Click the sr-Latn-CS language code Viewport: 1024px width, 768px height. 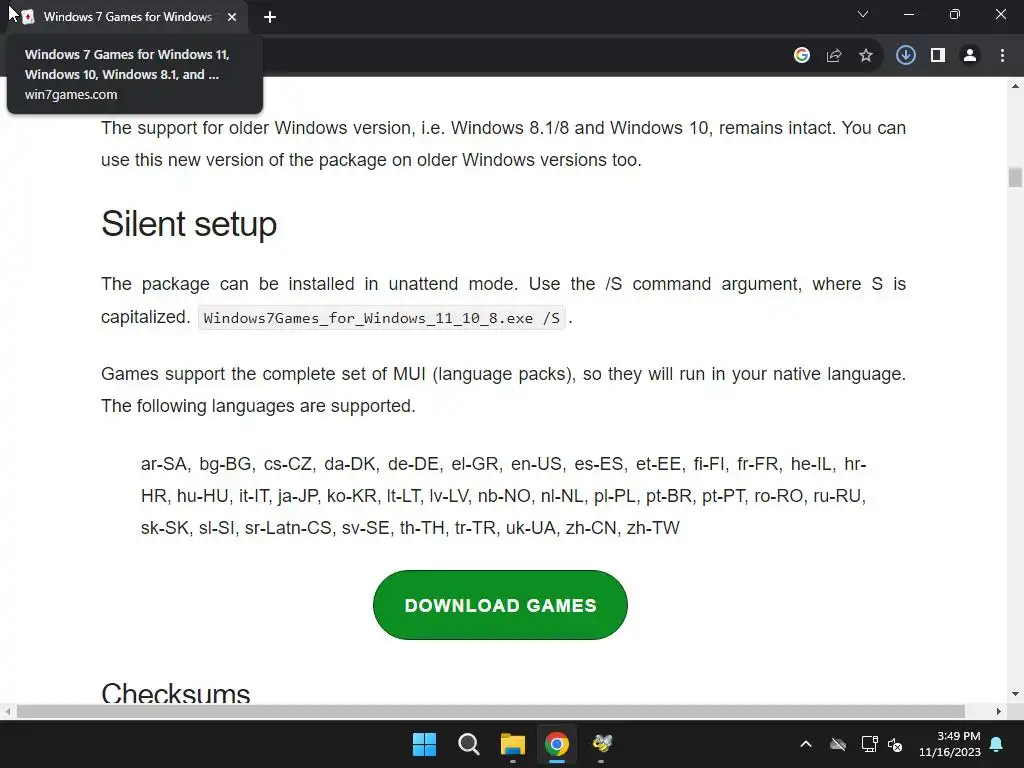tap(288, 528)
